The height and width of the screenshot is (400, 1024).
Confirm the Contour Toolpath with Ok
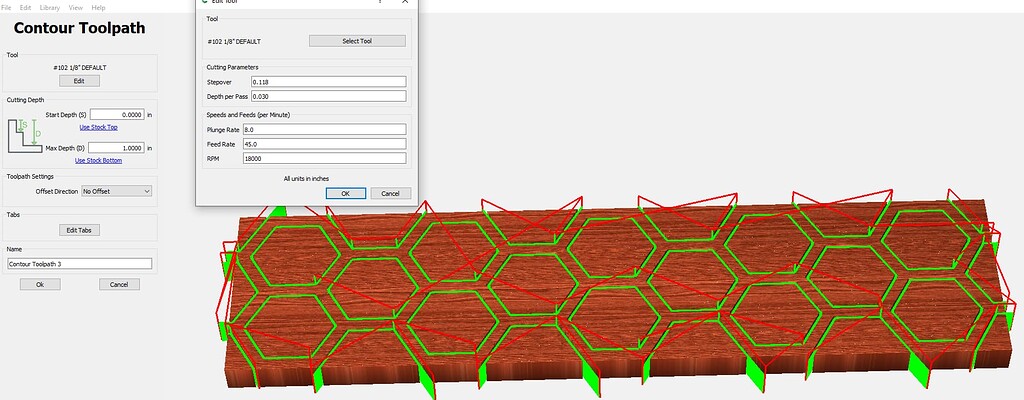40,284
